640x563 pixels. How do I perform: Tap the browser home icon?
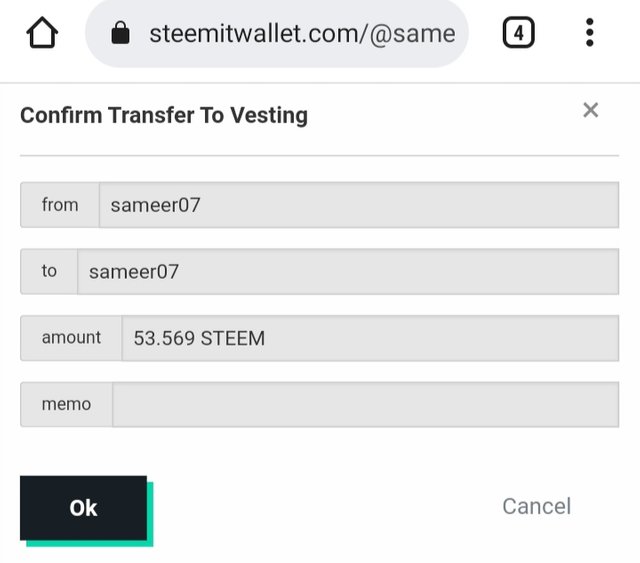42,34
